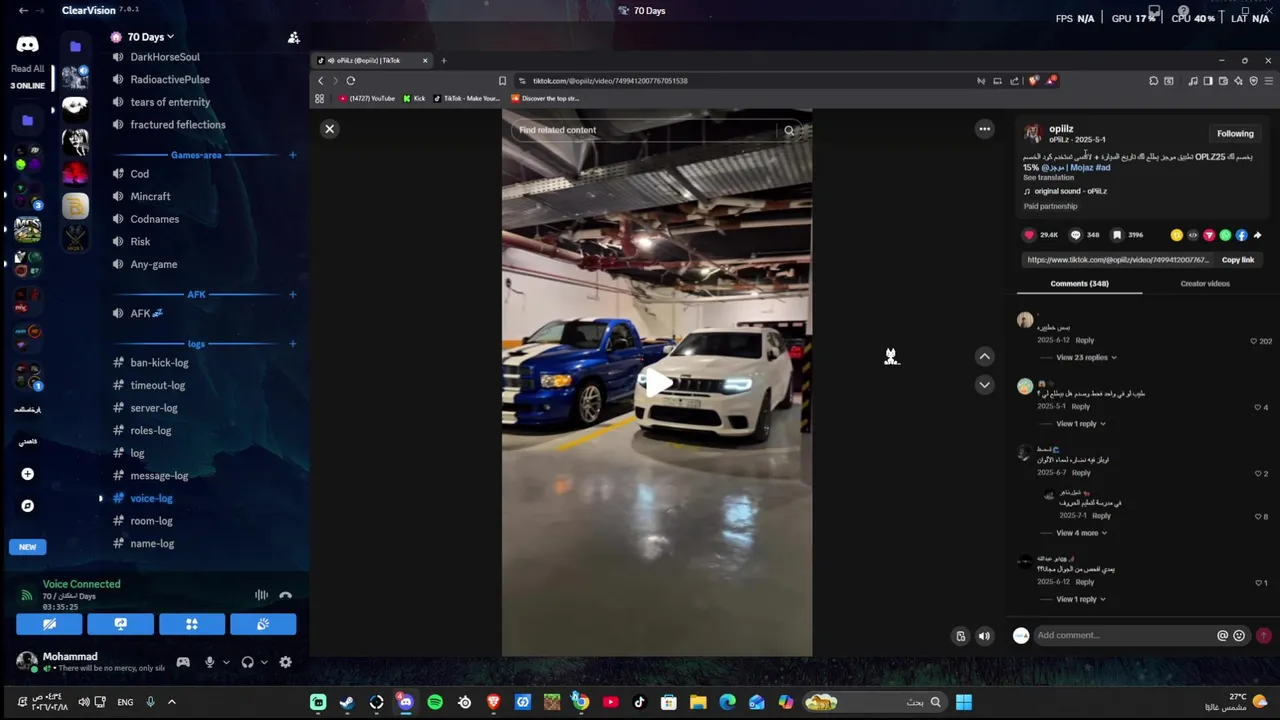Share your screen from the voice panel

click(x=120, y=624)
